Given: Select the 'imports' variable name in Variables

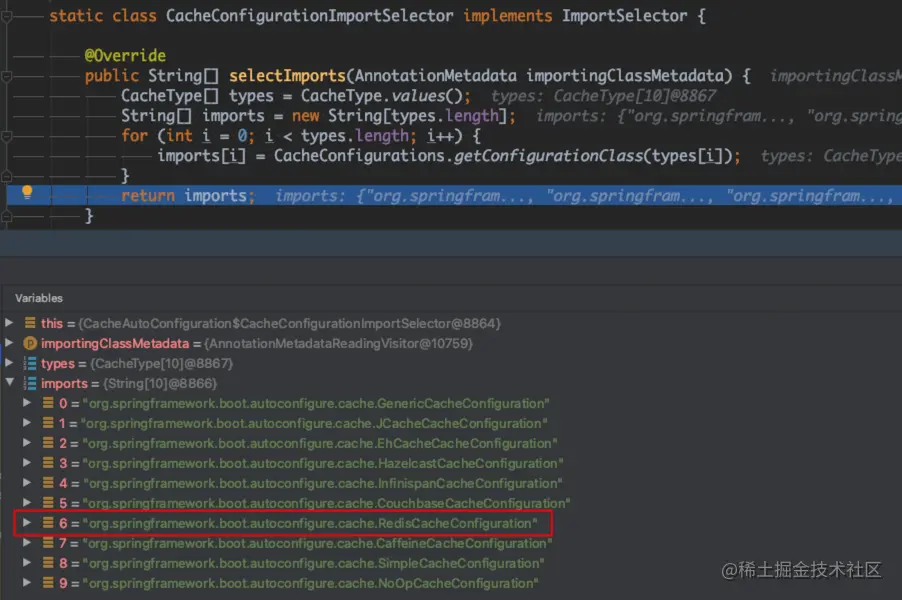Looking at the screenshot, I should (64, 384).
